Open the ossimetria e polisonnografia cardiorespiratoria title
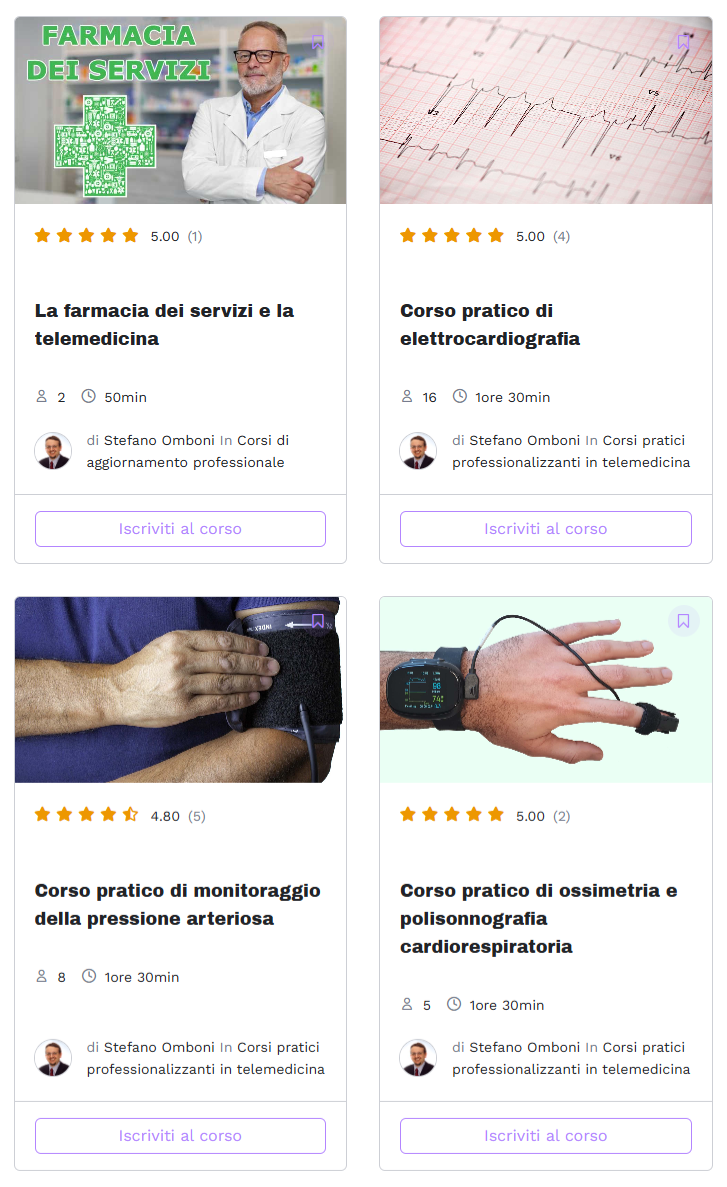727x1187 pixels. tap(538, 918)
